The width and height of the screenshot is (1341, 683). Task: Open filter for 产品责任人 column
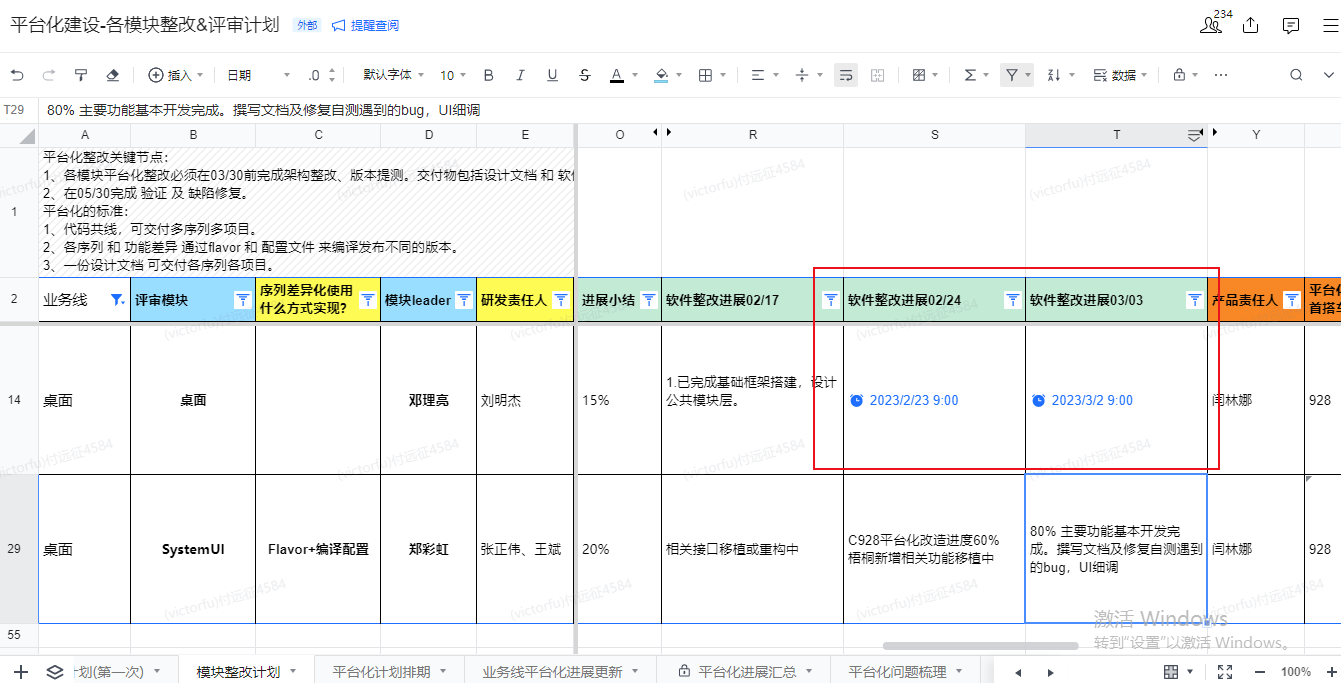(1291, 299)
